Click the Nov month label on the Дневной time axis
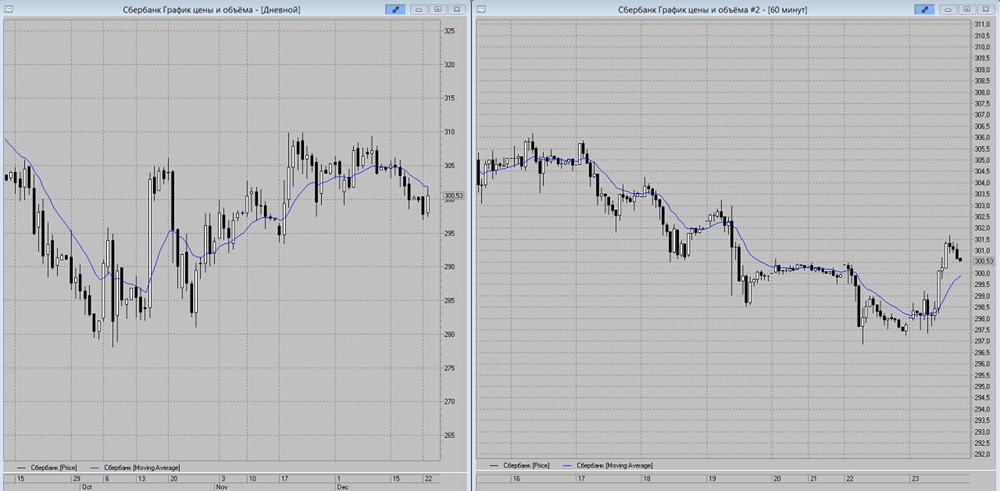The width and height of the screenshot is (1000, 491). pyautogui.click(x=222, y=487)
